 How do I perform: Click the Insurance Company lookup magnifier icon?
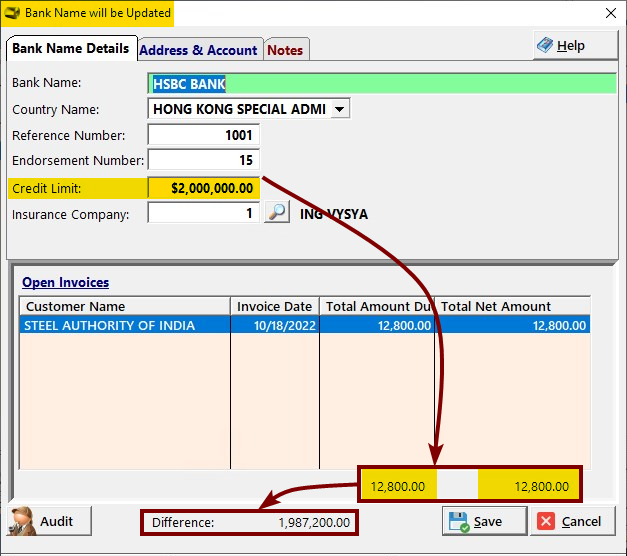click(x=277, y=212)
